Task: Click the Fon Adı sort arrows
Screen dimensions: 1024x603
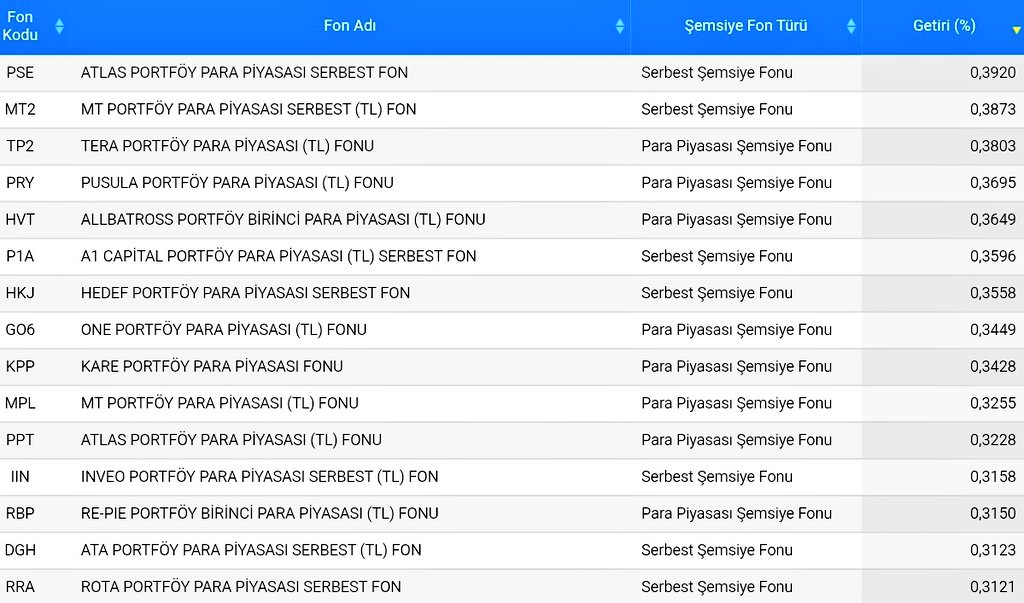Action: [x=620, y=26]
